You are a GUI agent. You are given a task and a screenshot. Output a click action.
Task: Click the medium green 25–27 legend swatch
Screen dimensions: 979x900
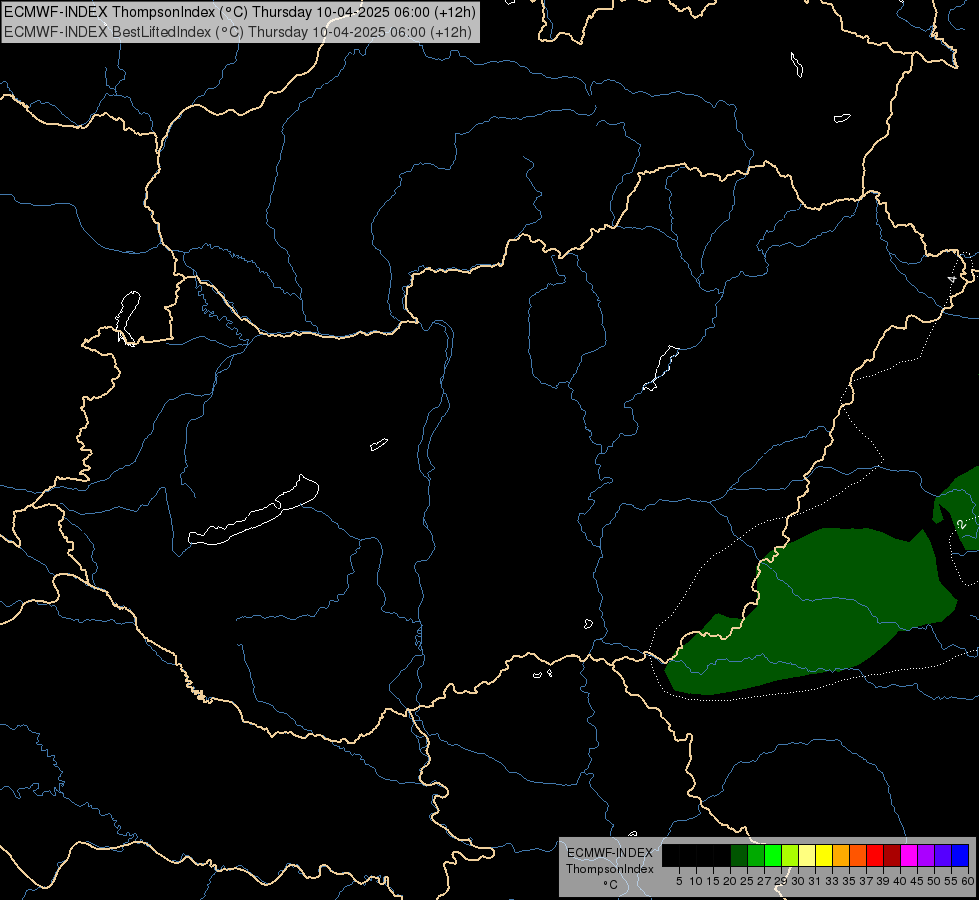(756, 856)
